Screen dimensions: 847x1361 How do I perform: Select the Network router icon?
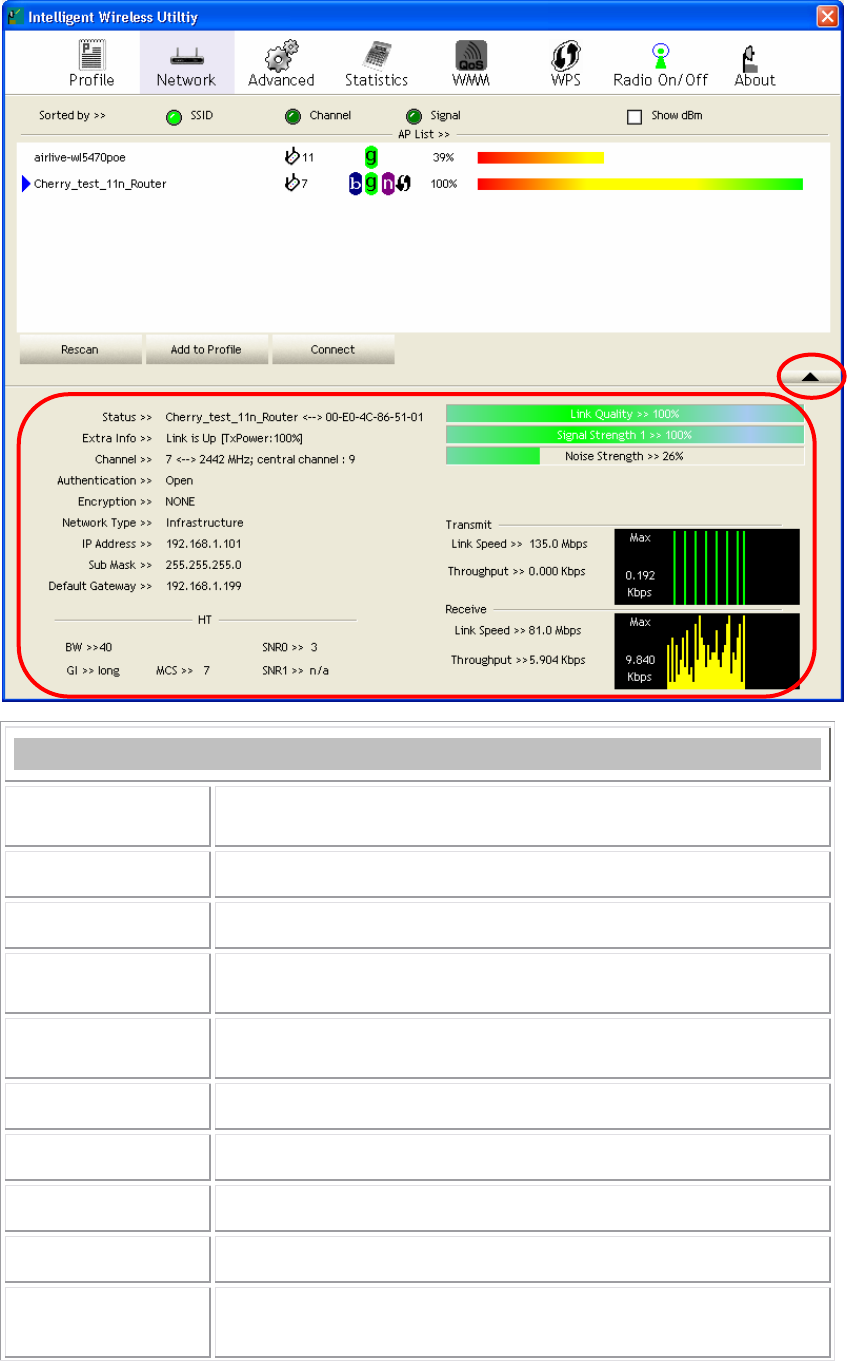tap(186, 56)
